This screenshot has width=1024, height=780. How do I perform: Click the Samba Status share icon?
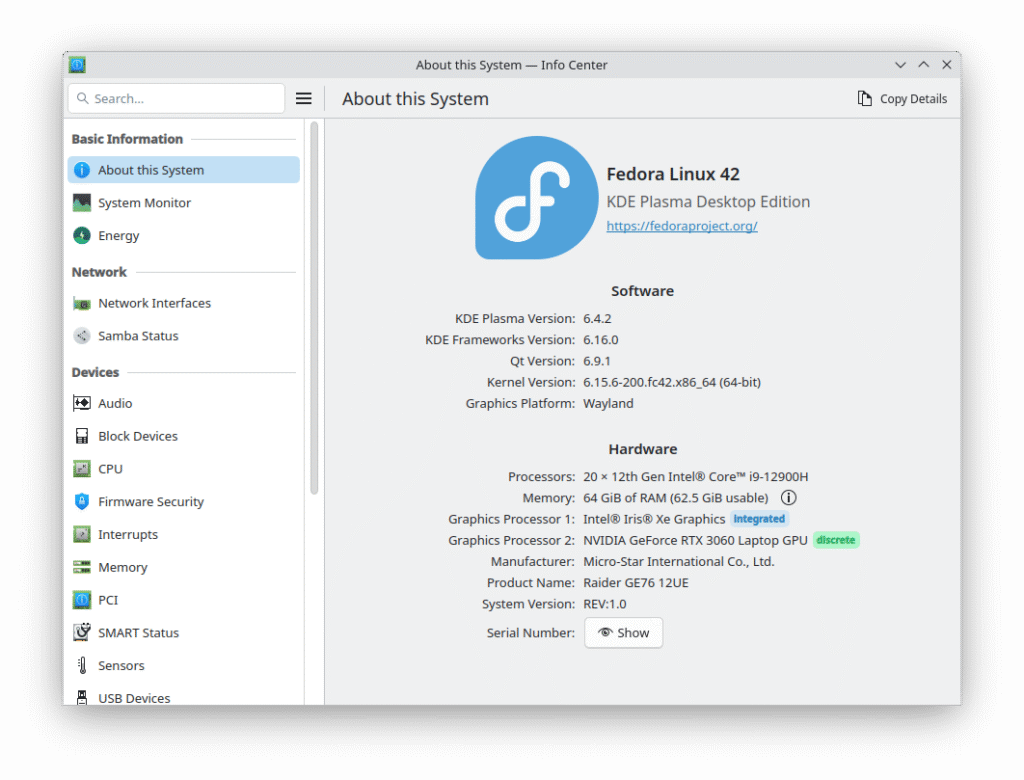click(82, 336)
